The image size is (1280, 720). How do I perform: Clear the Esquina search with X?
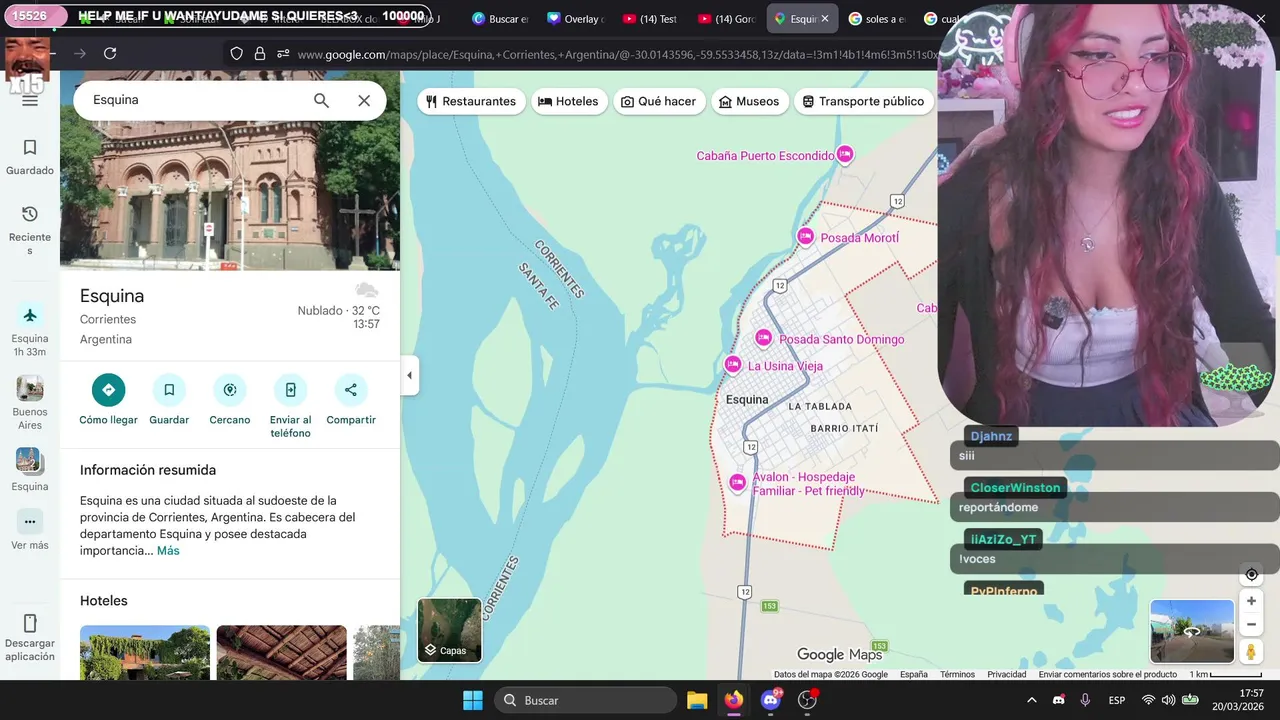364,100
